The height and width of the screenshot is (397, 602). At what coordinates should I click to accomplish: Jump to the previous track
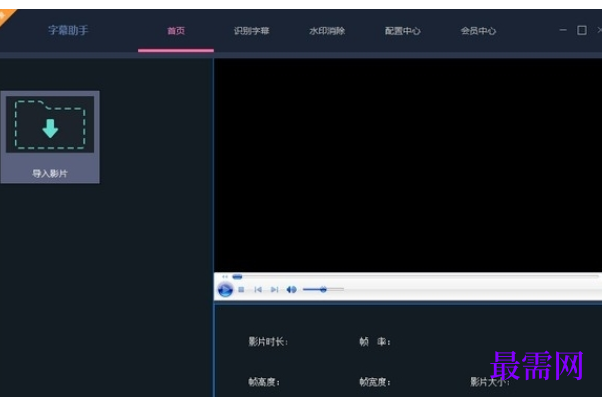(x=258, y=289)
